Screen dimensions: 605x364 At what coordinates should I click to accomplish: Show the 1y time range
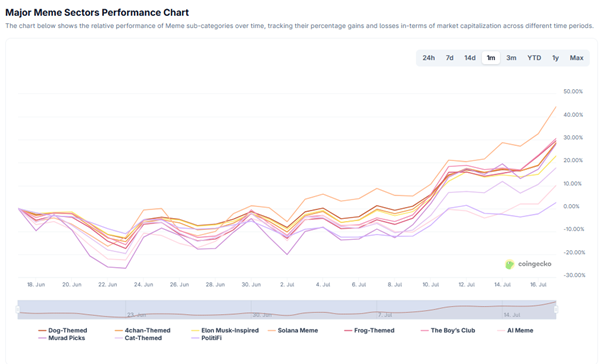pos(555,58)
